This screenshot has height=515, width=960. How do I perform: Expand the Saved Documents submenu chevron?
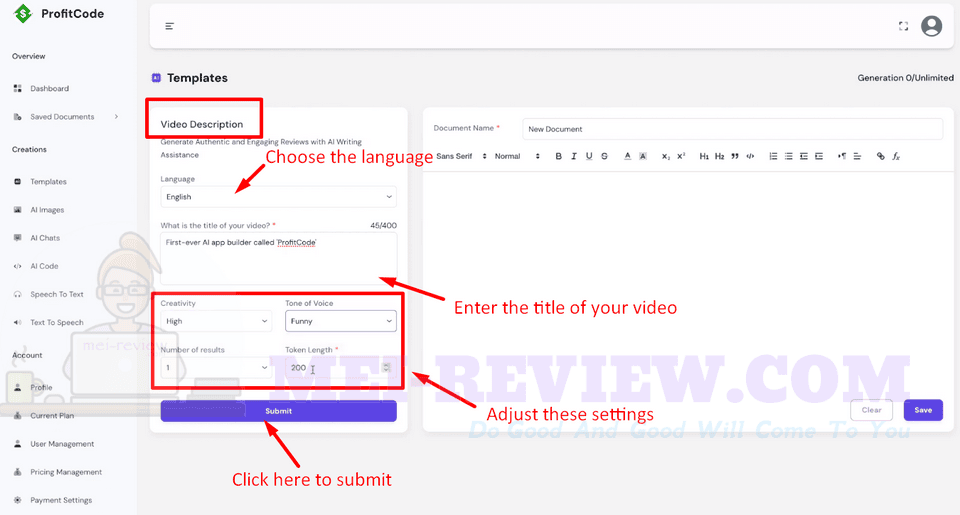[116, 116]
